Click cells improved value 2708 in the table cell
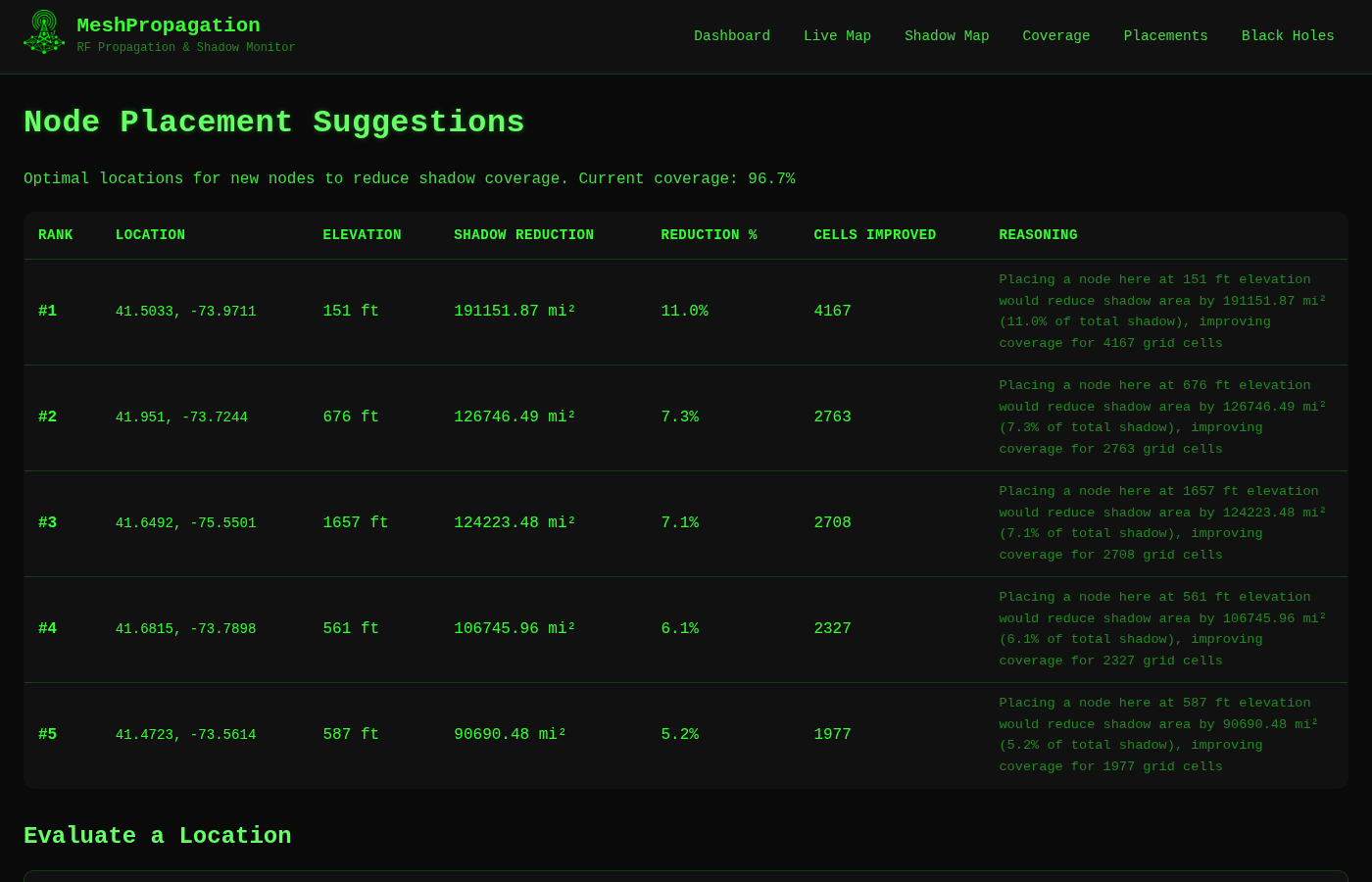Viewport: 1372px width, 882px height. [x=832, y=523]
